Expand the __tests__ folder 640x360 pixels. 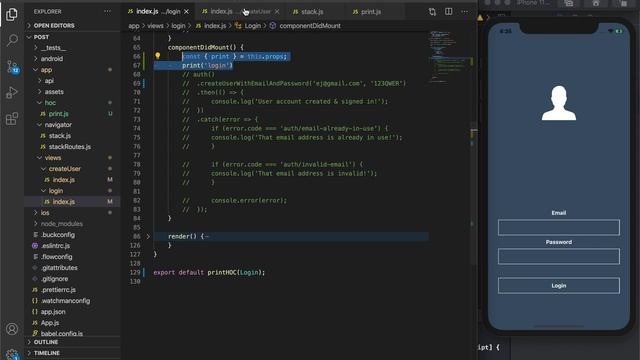53,48
